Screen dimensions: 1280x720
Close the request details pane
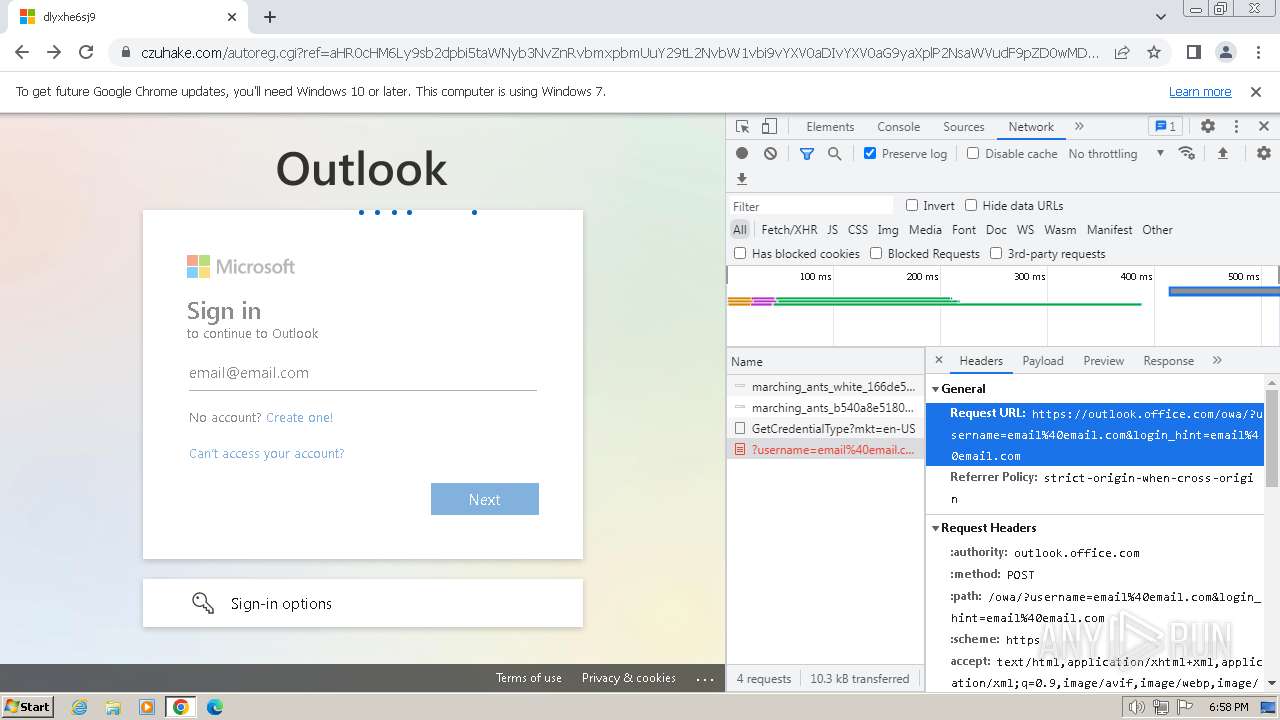coord(939,360)
